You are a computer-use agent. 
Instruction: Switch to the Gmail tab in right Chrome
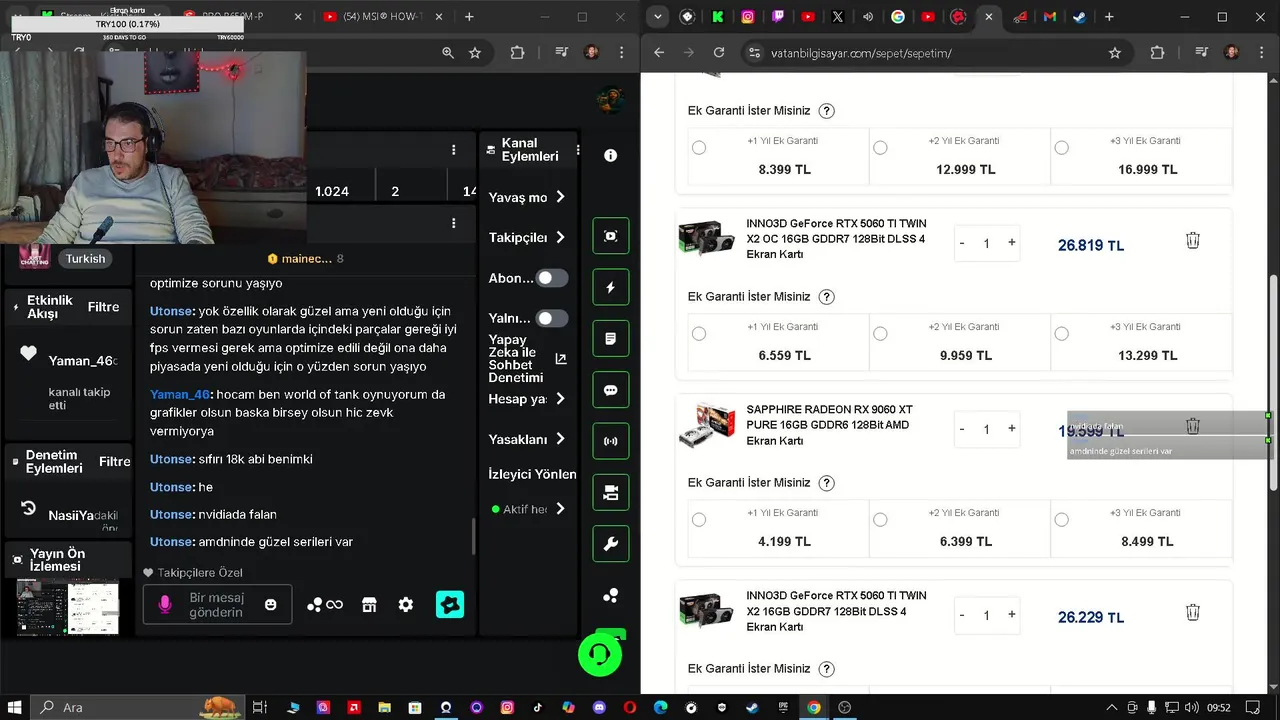pos(1049,17)
